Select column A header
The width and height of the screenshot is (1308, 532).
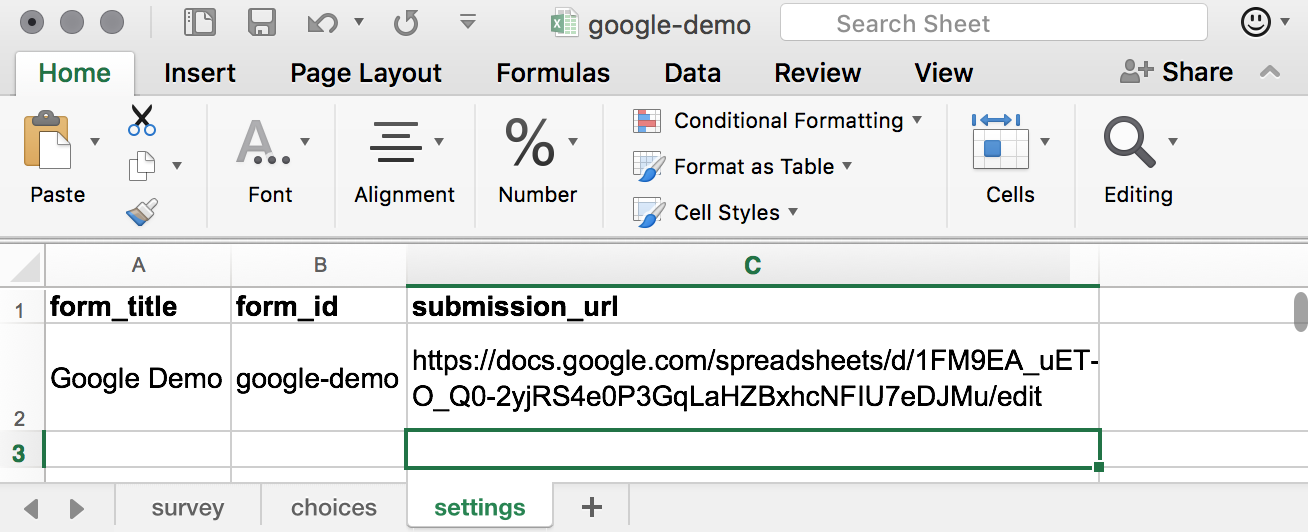point(139,265)
